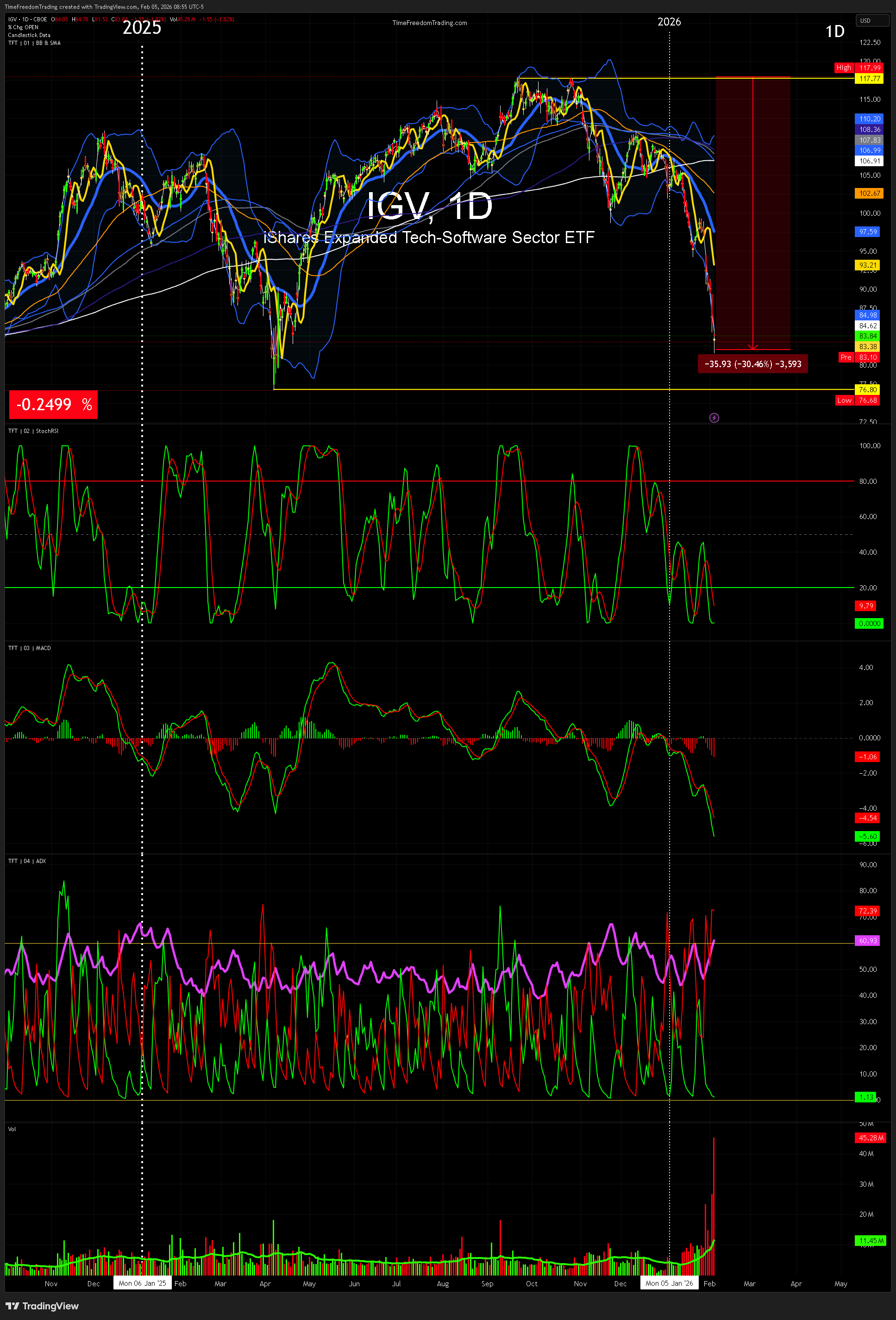This screenshot has width=896, height=1320.
Task: Click the Candlestick Data legend entry
Action: click(29, 35)
